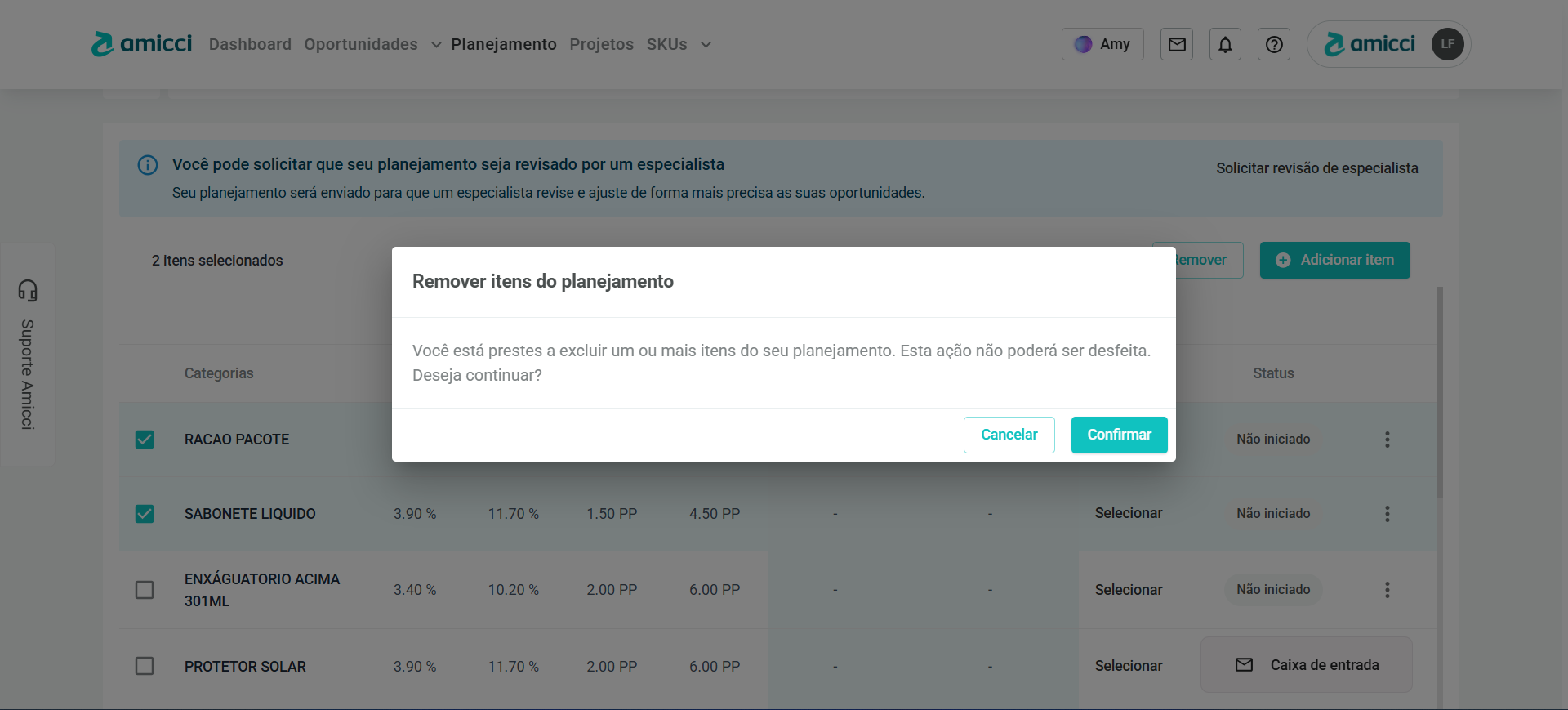Viewport: 1568px width, 710px height.
Task: Open options menu for SABONETE LIQUIDO row
Action: point(1387,514)
